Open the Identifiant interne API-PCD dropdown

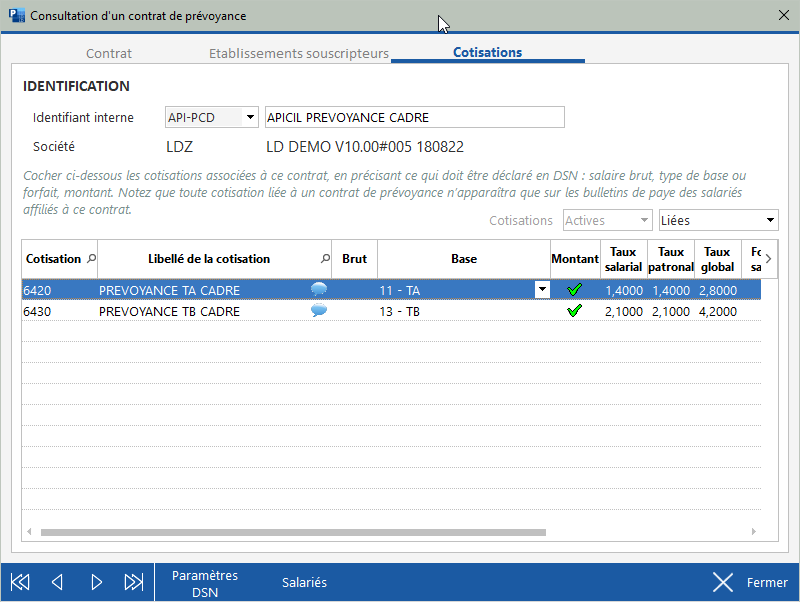point(250,118)
